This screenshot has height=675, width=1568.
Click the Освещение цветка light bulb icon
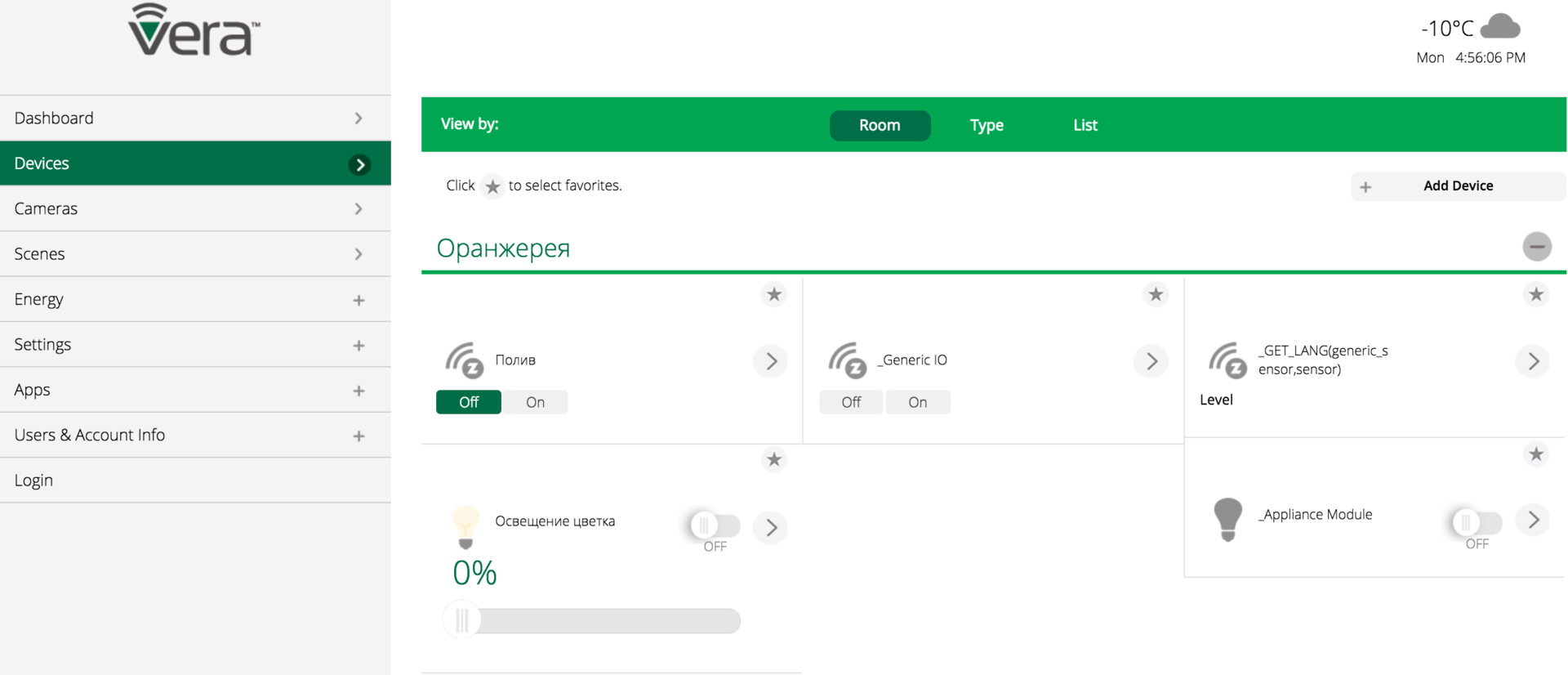[465, 527]
